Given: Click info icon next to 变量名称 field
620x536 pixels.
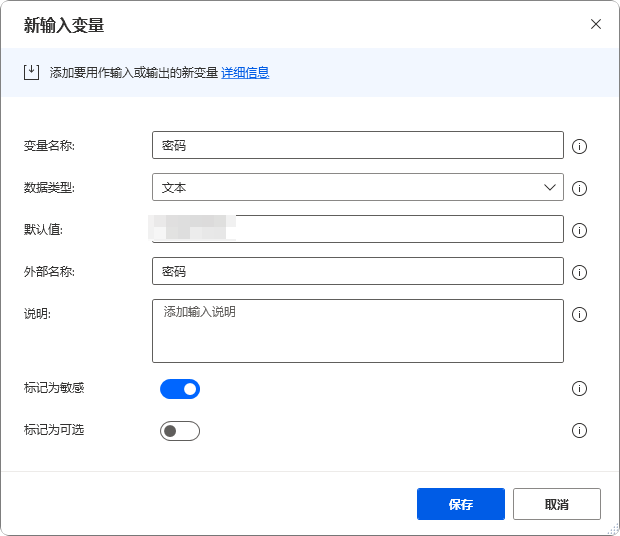Looking at the screenshot, I should [579, 146].
